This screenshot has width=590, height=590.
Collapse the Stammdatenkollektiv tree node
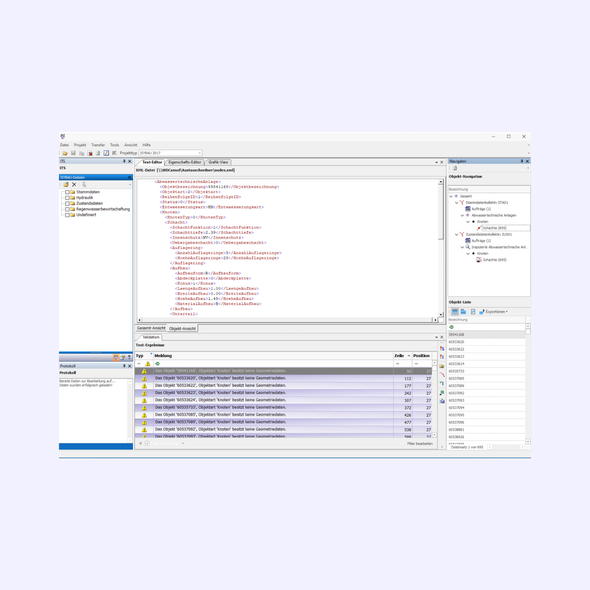(456, 203)
